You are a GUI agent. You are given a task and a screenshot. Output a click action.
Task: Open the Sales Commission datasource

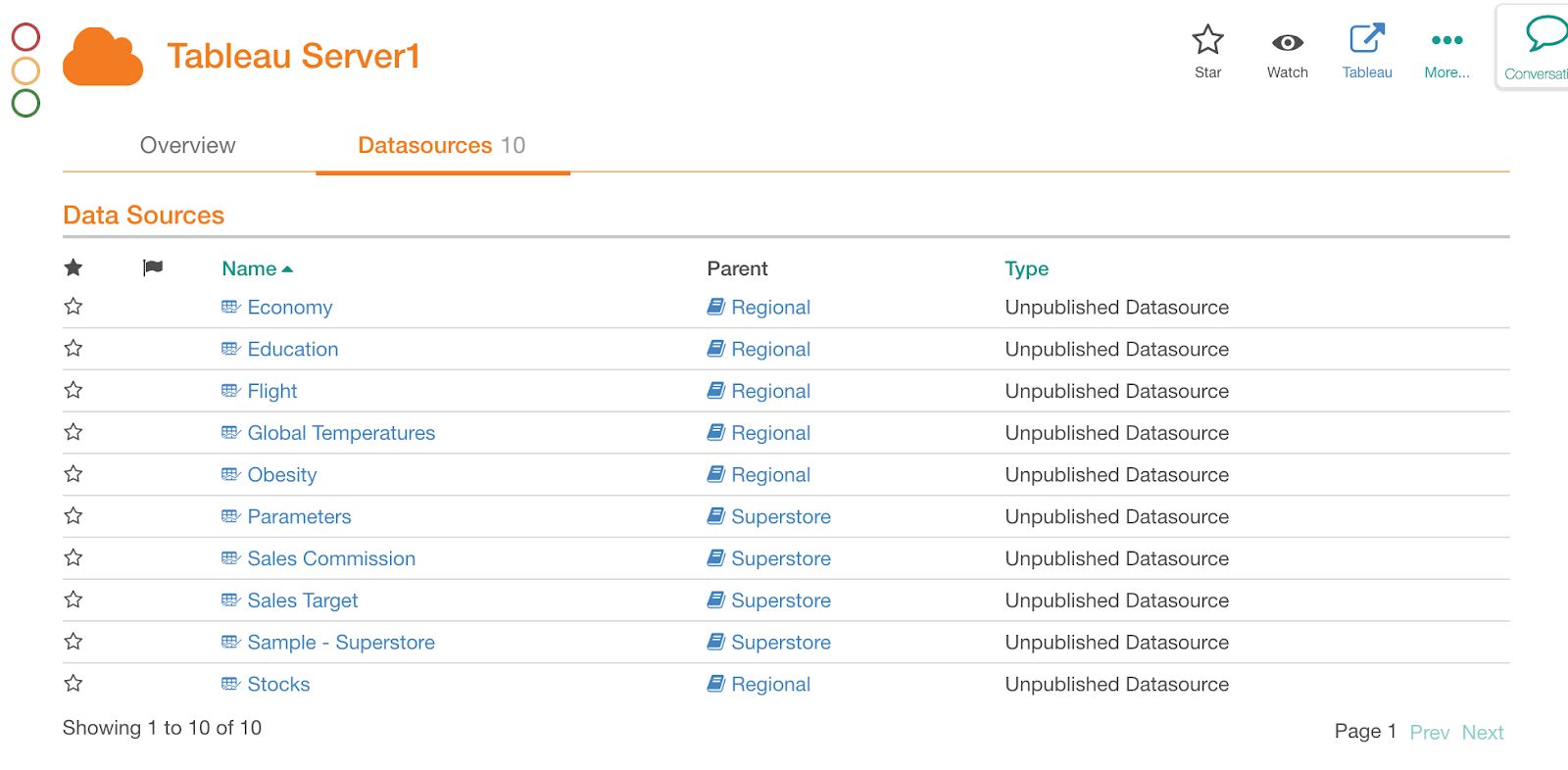coord(331,558)
